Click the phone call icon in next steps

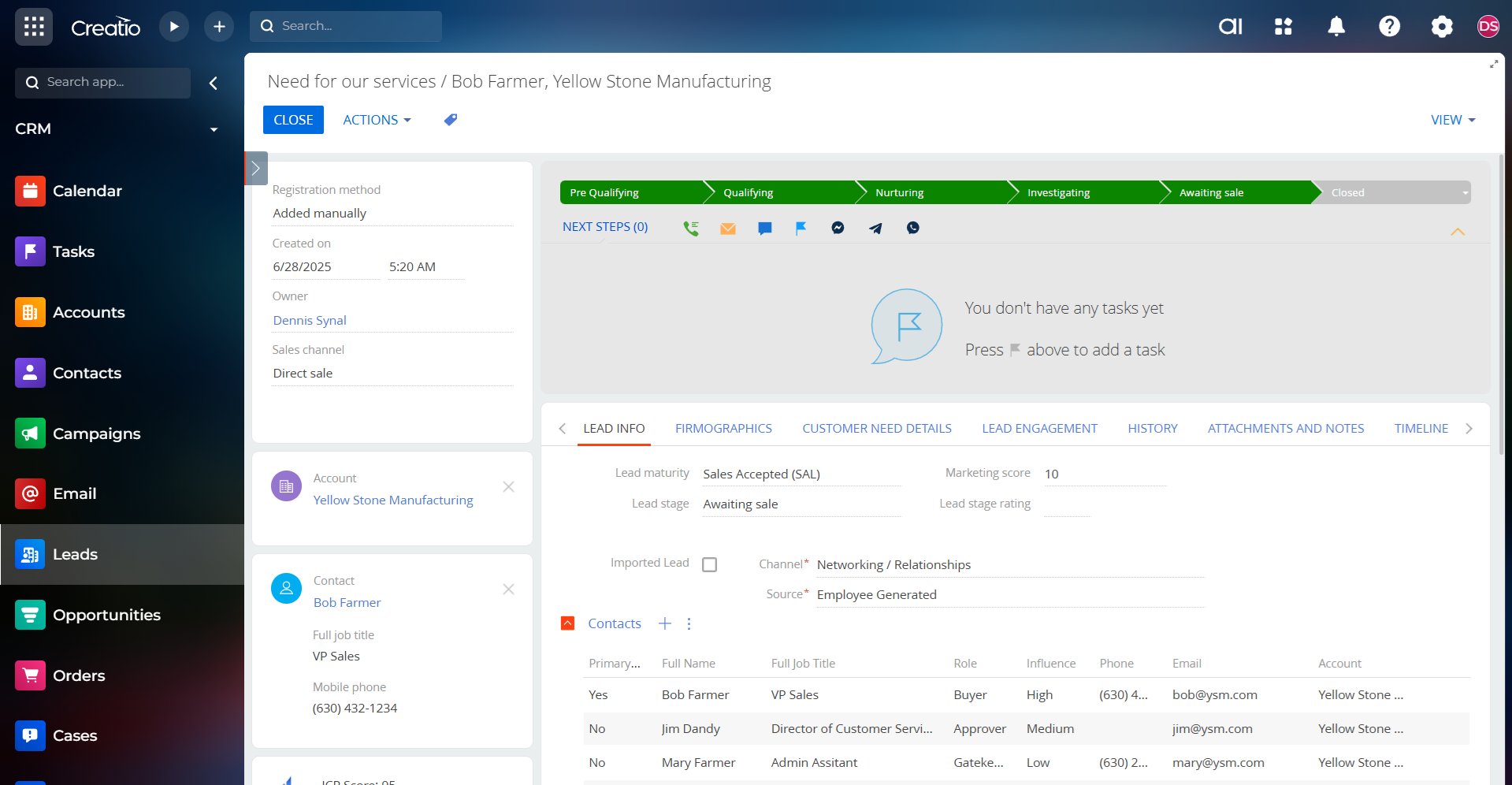[x=691, y=228]
